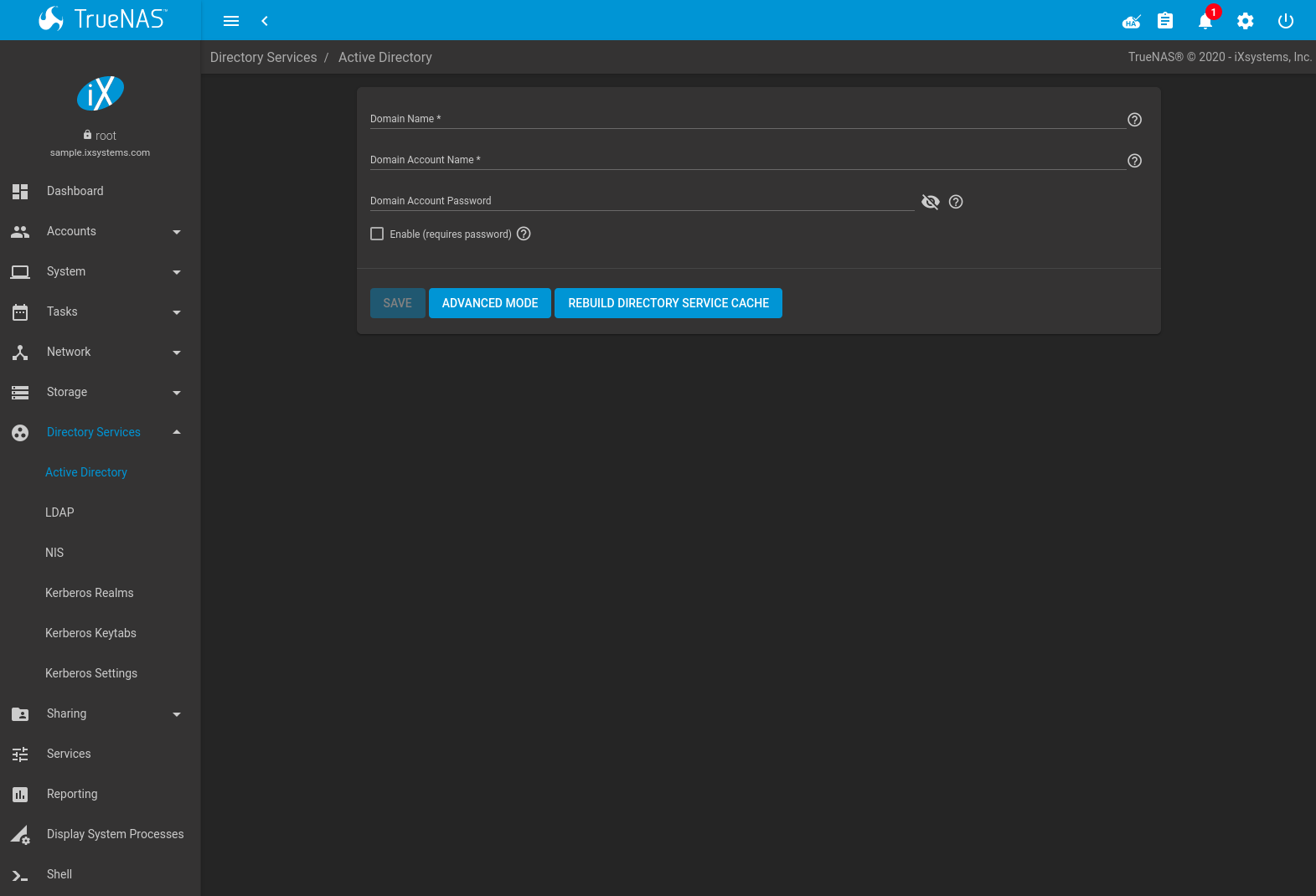Open the settings gear menu
The height and width of the screenshot is (896, 1316).
[1246, 21]
